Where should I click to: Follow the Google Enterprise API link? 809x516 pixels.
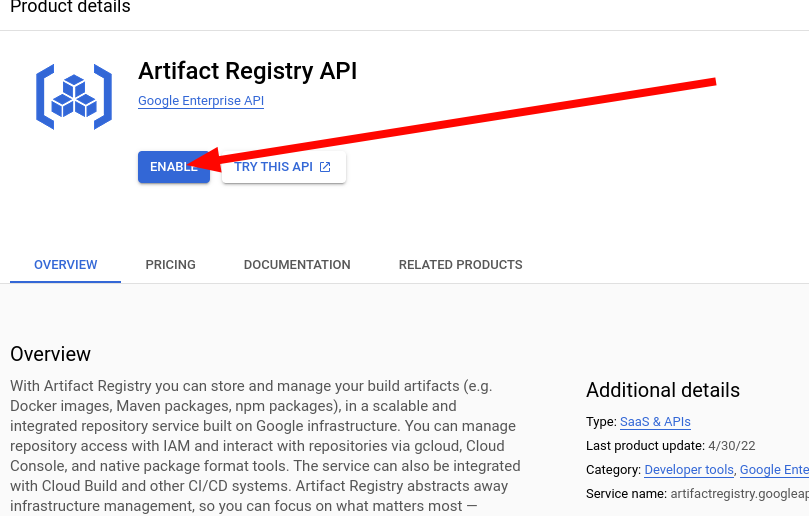(x=201, y=101)
